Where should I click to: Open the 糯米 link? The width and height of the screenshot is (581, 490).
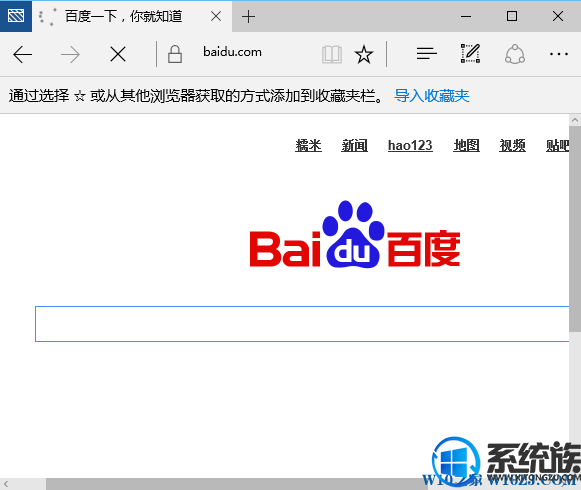click(308, 145)
